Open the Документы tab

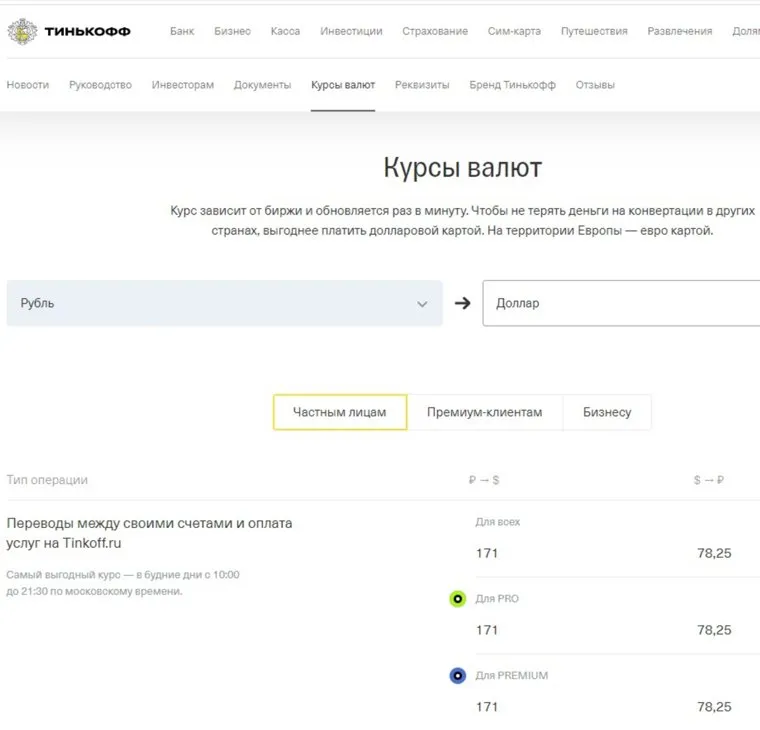click(262, 85)
